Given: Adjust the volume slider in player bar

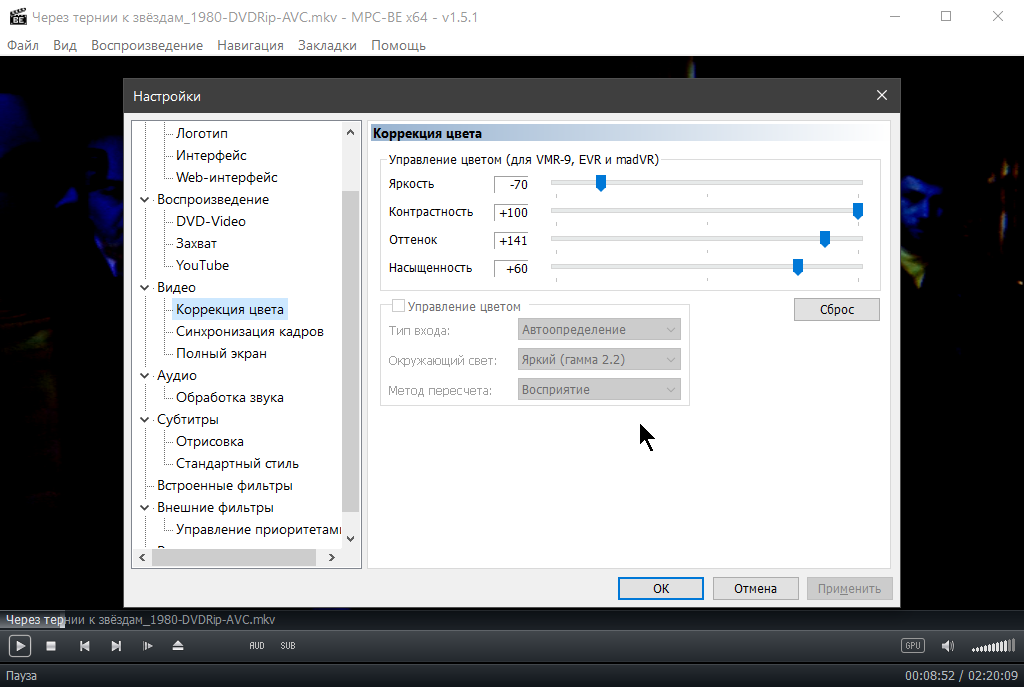Looking at the screenshot, I should [x=993, y=647].
